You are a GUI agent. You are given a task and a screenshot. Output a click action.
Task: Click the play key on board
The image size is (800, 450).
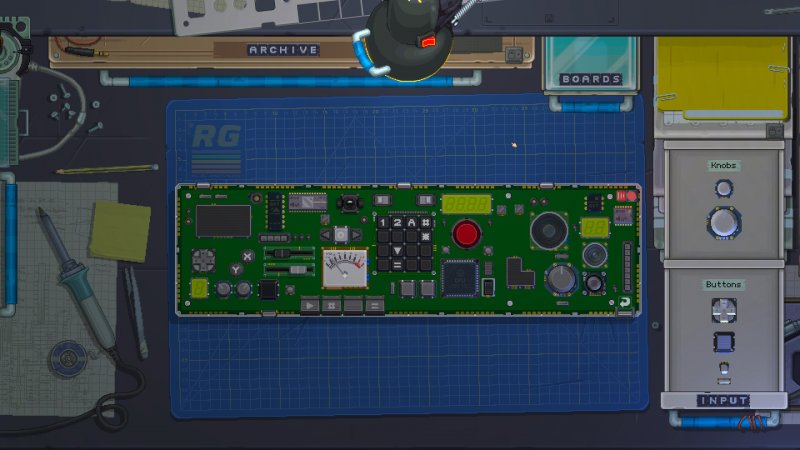310,306
